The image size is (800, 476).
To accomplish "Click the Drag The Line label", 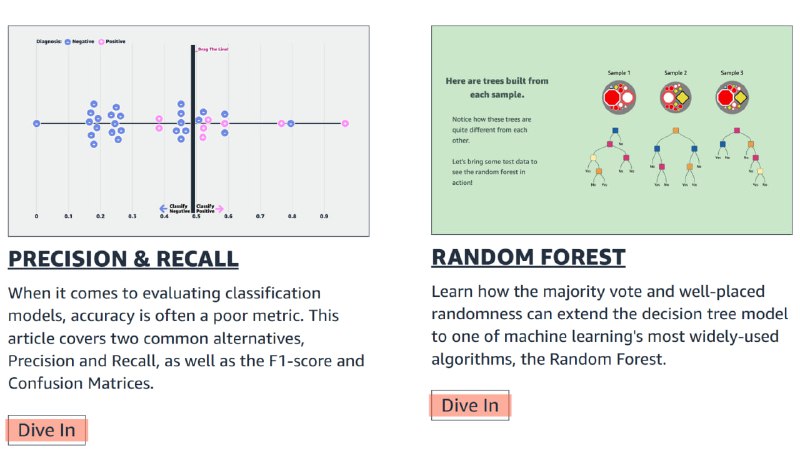I will tap(213, 49).
